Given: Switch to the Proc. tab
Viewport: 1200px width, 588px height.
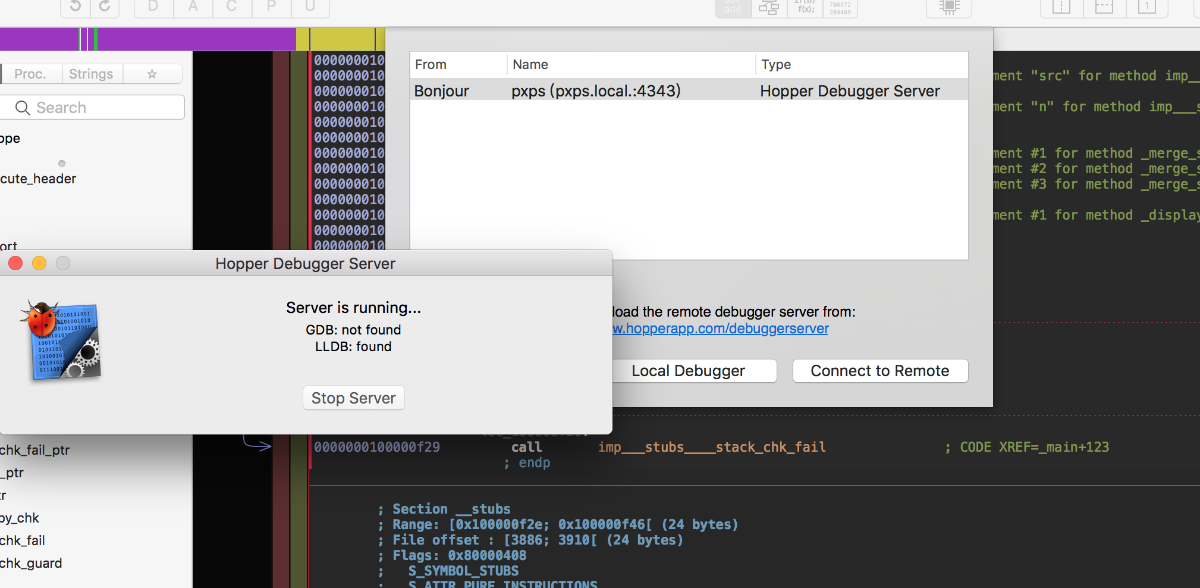Looking at the screenshot, I should pos(30,74).
